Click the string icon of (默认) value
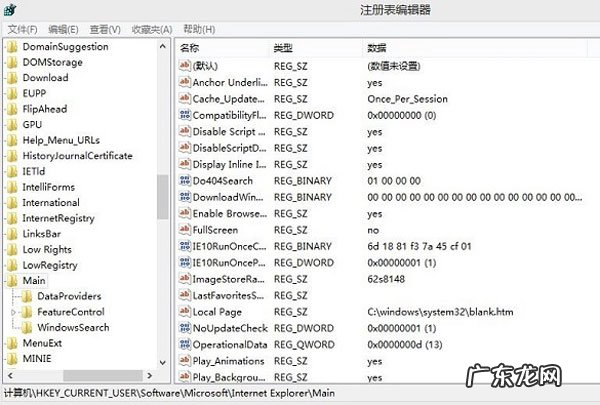Viewport: 600px width, 405px height. pyautogui.click(x=185, y=65)
